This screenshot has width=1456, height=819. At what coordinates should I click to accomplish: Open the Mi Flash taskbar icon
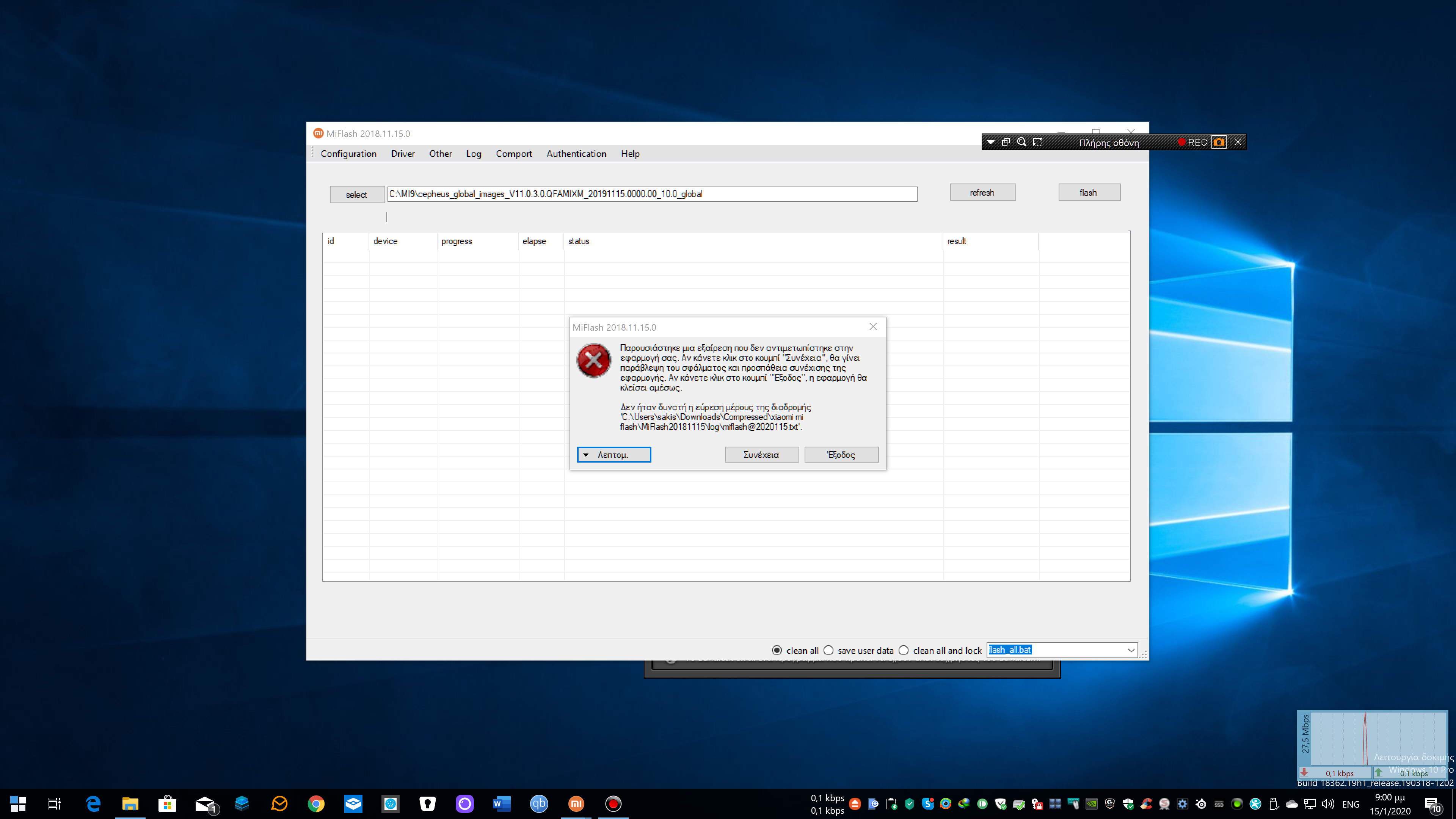pyautogui.click(x=576, y=803)
